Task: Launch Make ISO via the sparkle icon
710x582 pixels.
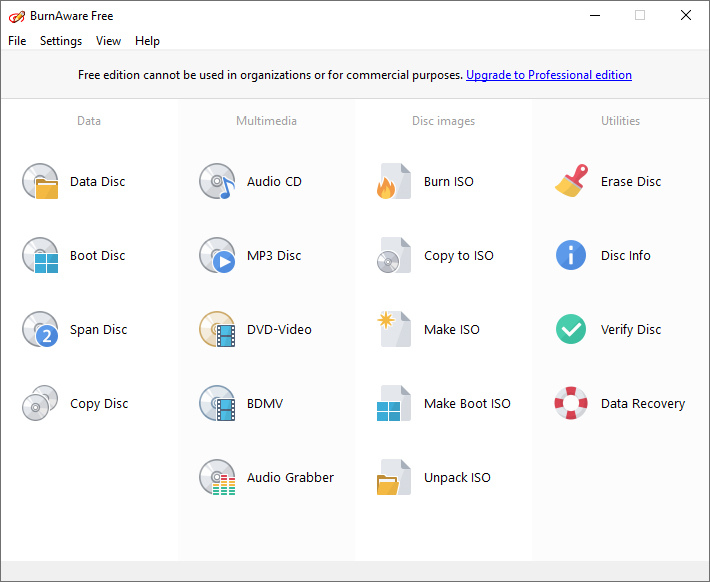Action: pyautogui.click(x=394, y=330)
